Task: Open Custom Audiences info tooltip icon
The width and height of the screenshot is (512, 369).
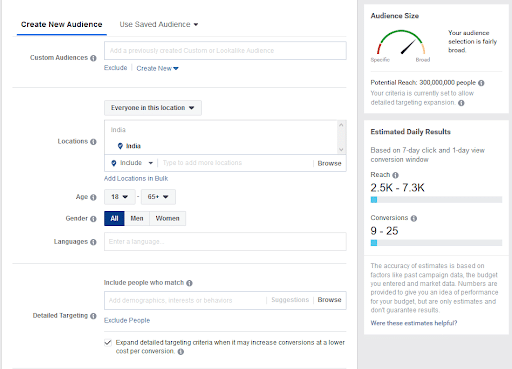Action: (93, 58)
